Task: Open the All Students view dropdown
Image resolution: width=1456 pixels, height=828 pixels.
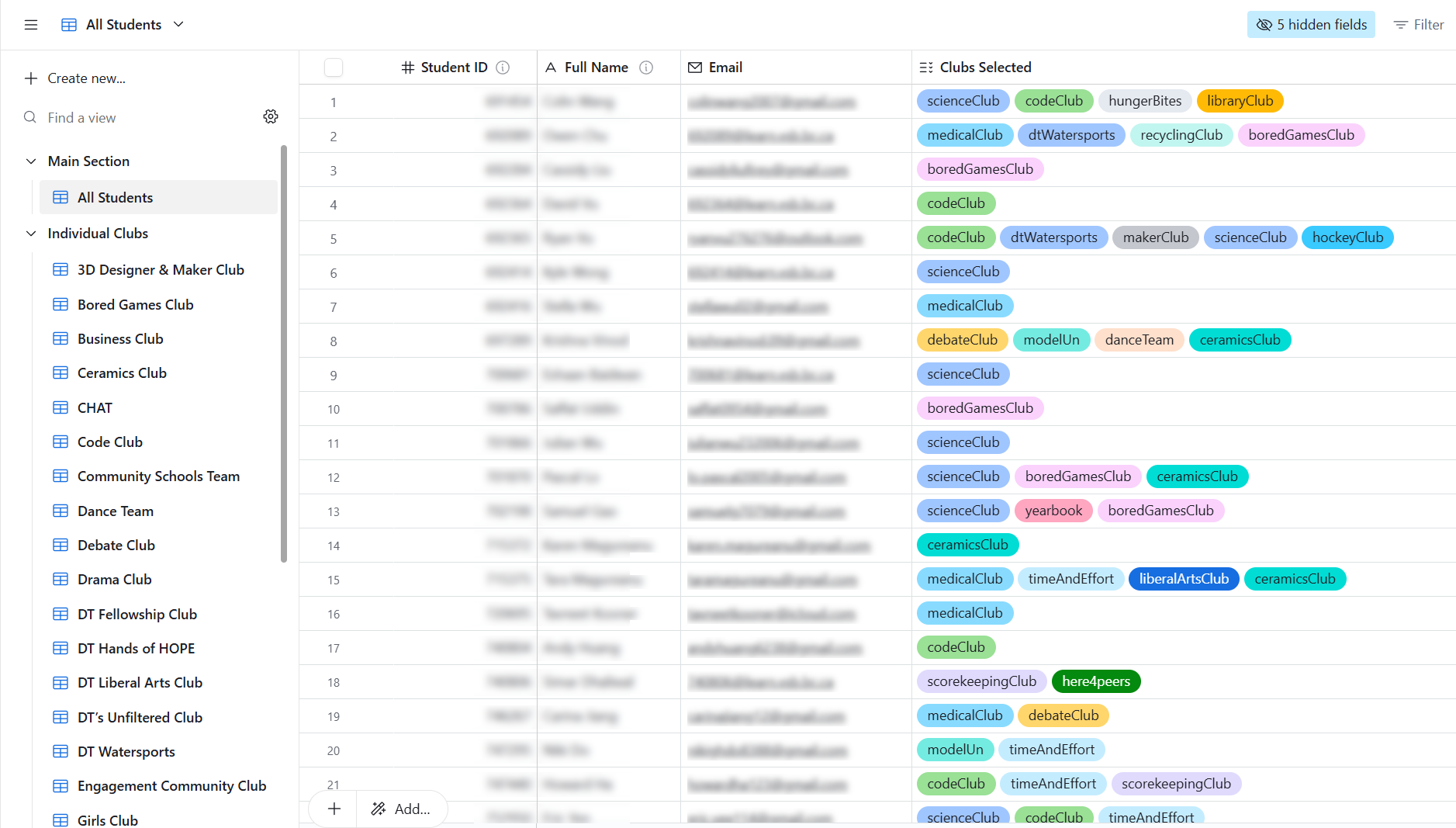Action: [178, 25]
